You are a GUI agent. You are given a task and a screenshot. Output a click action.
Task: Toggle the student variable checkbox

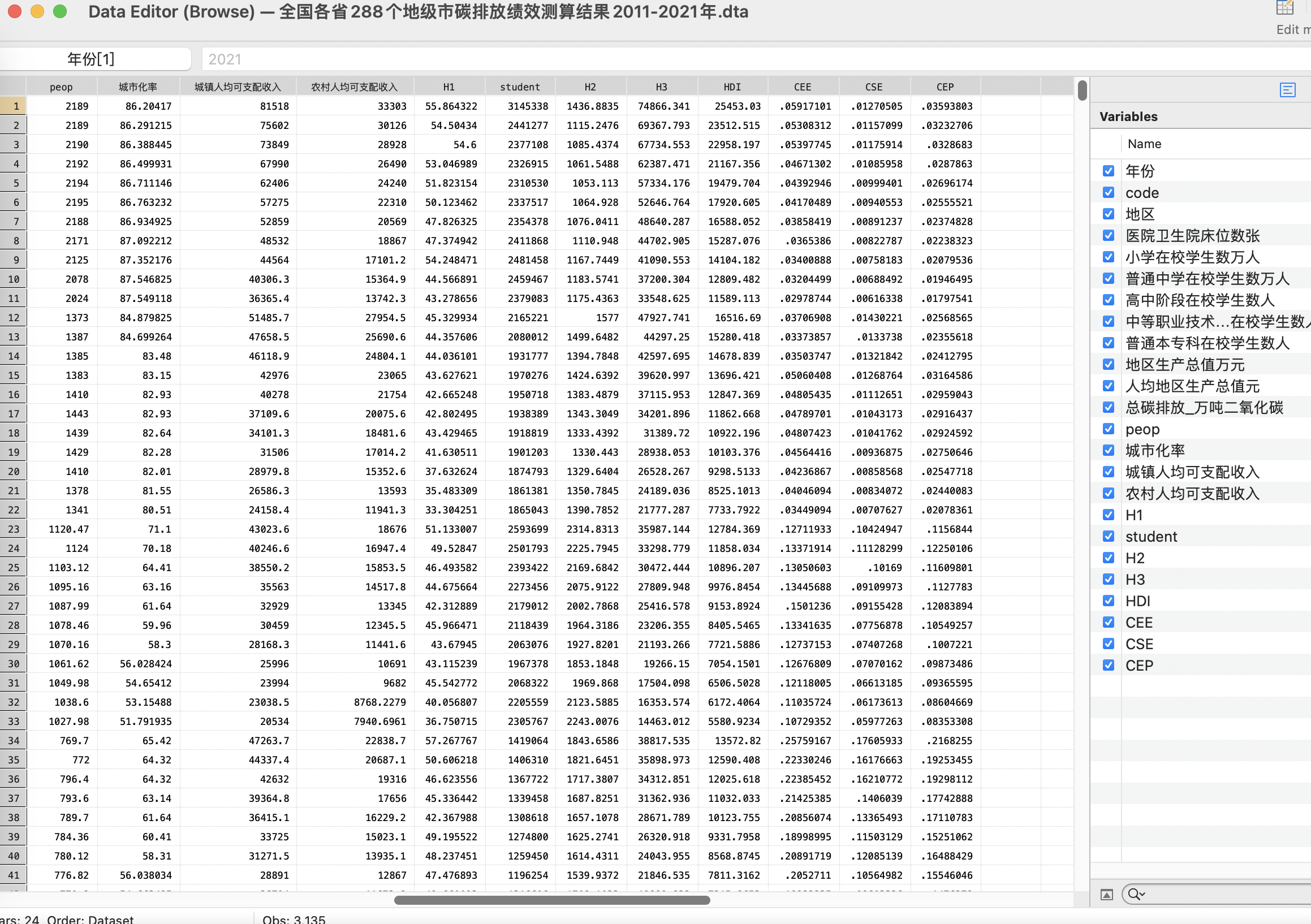pyautogui.click(x=1109, y=536)
